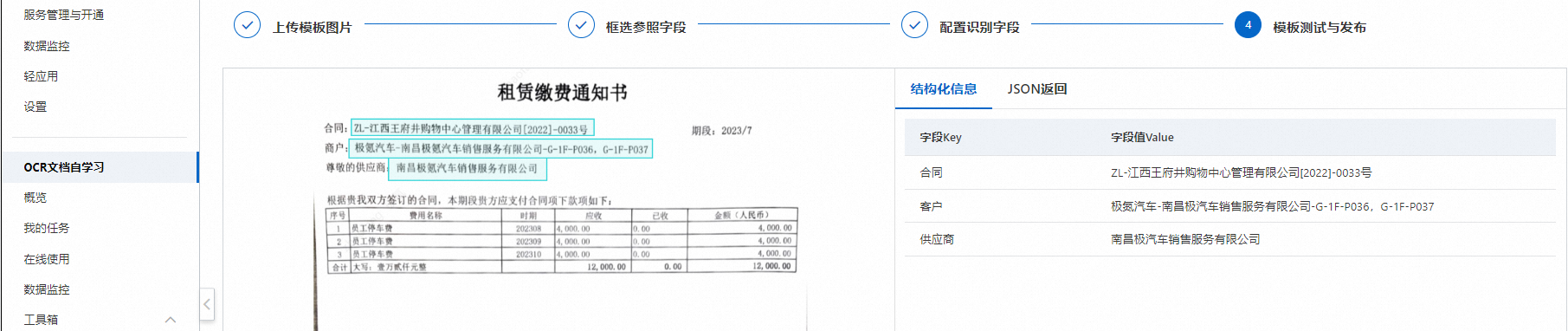
Task: Switch to the 结构化信息 tab
Action: [944, 88]
